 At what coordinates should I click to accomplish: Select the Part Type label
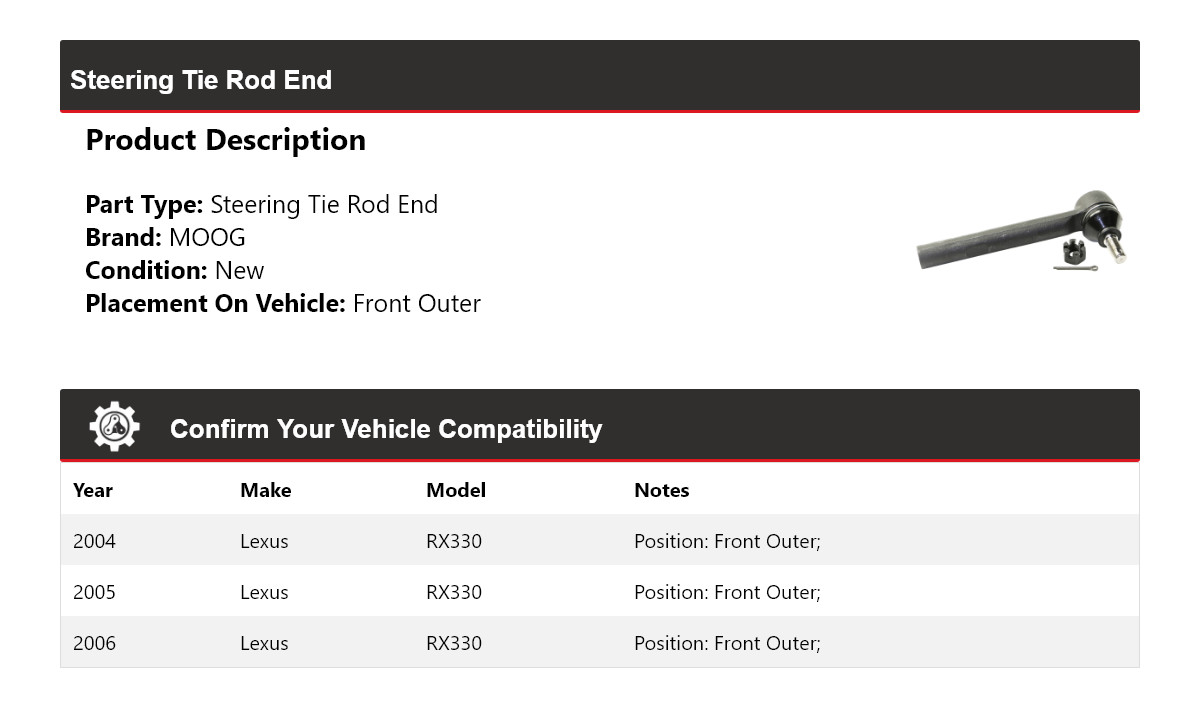click(x=144, y=205)
